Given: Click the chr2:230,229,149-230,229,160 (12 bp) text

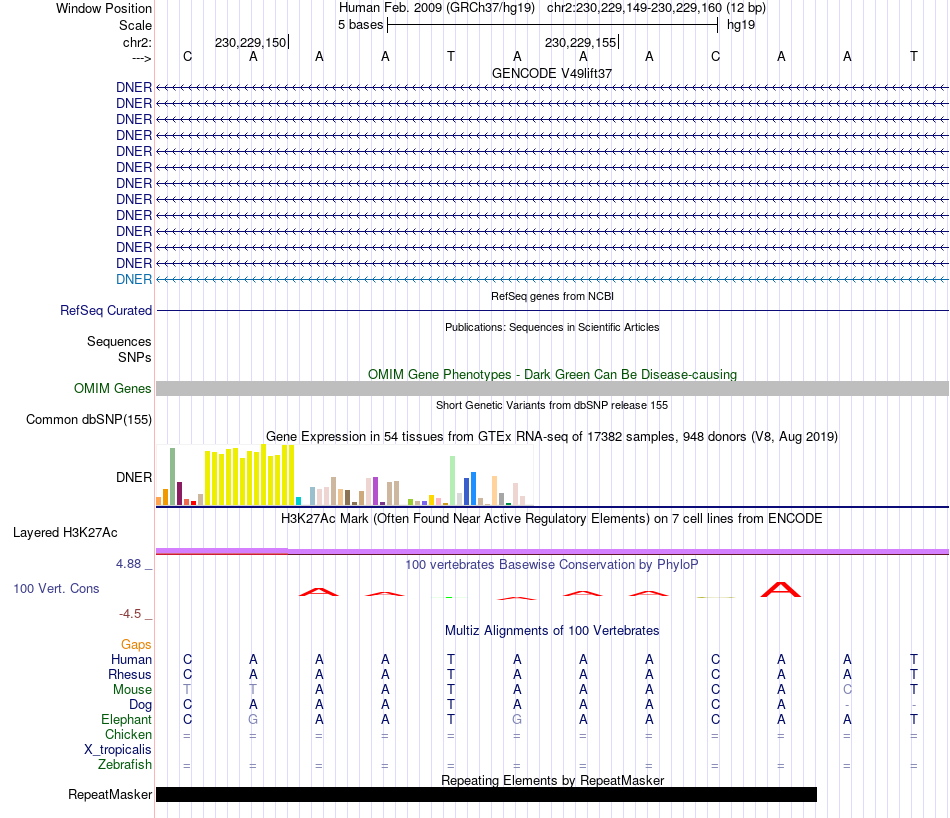Looking at the screenshot, I should [x=656, y=8].
